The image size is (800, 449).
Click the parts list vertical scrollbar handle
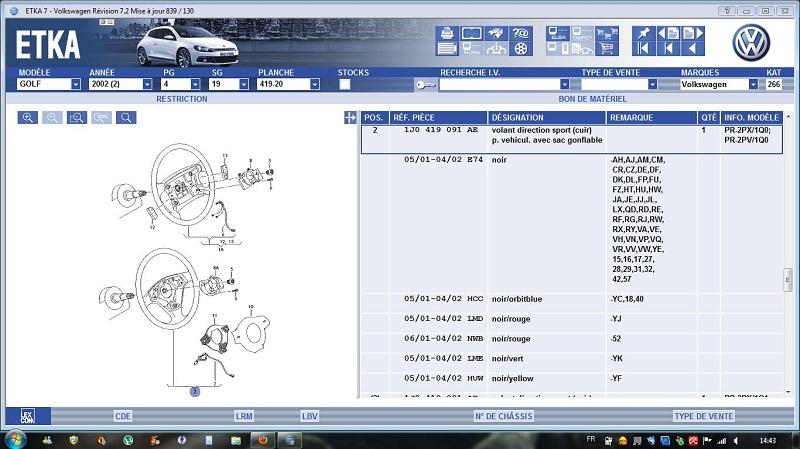coord(788,279)
